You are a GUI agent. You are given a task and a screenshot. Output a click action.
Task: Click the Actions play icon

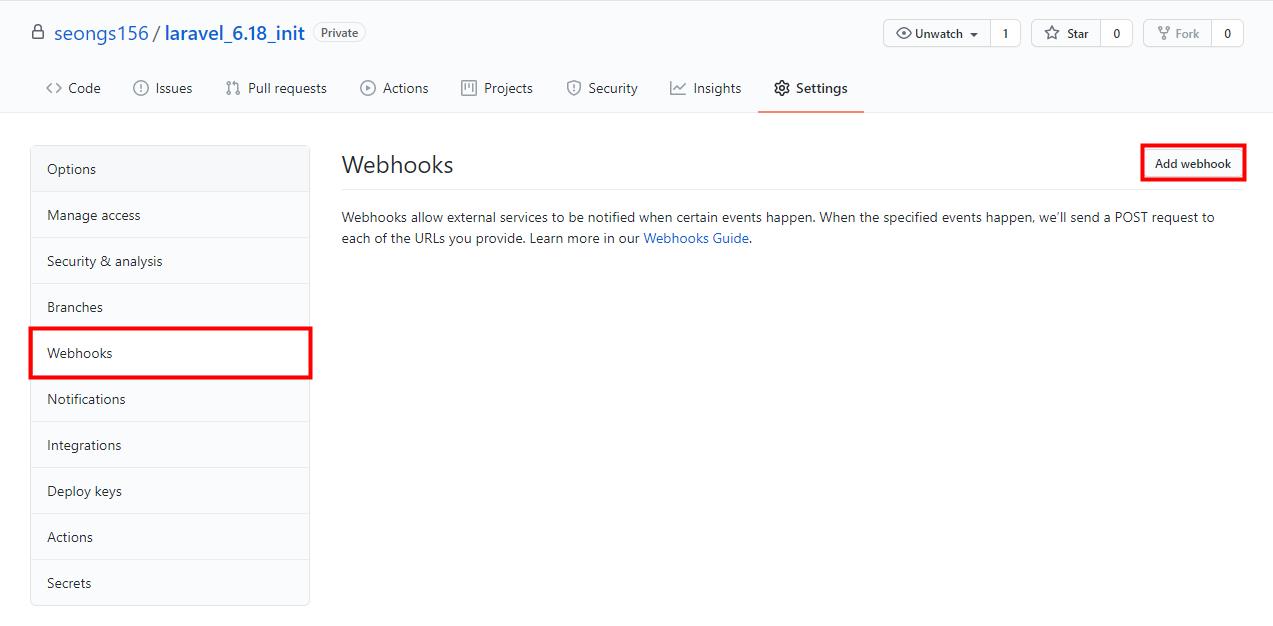pyautogui.click(x=368, y=88)
